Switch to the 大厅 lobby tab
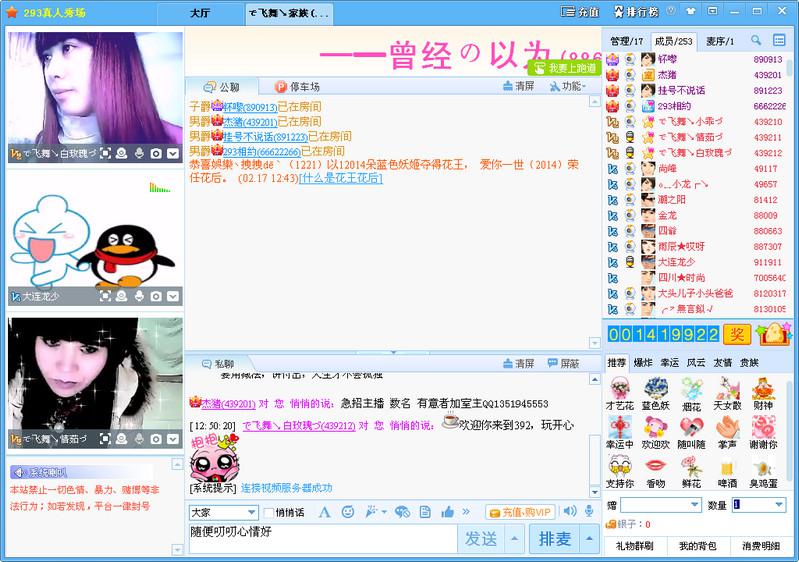799x562 pixels. click(x=200, y=13)
